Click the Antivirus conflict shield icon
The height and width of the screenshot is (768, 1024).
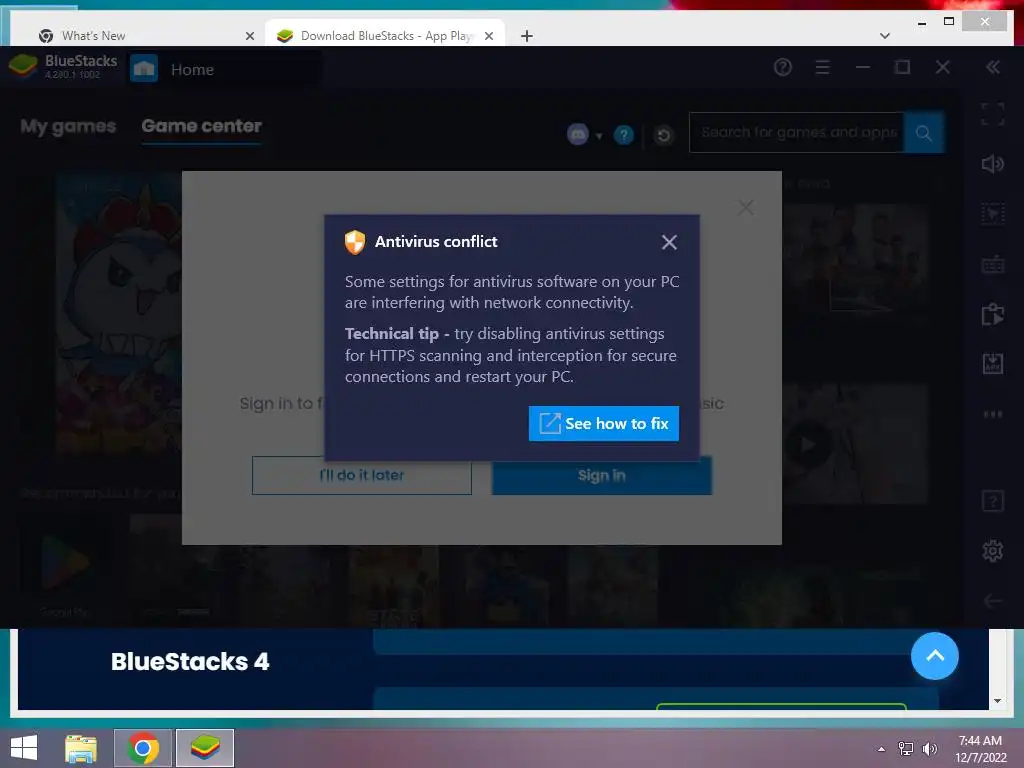click(355, 242)
